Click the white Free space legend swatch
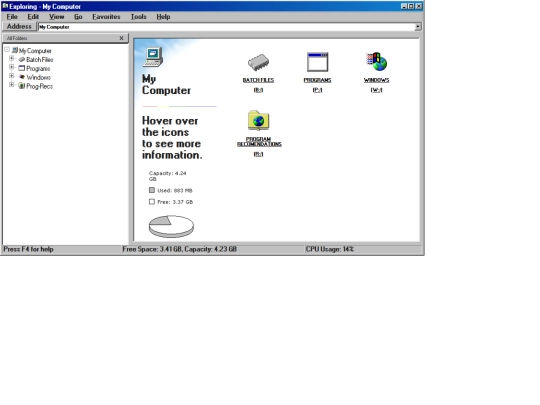Viewport: 540px width, 405px height. point(152,201)
